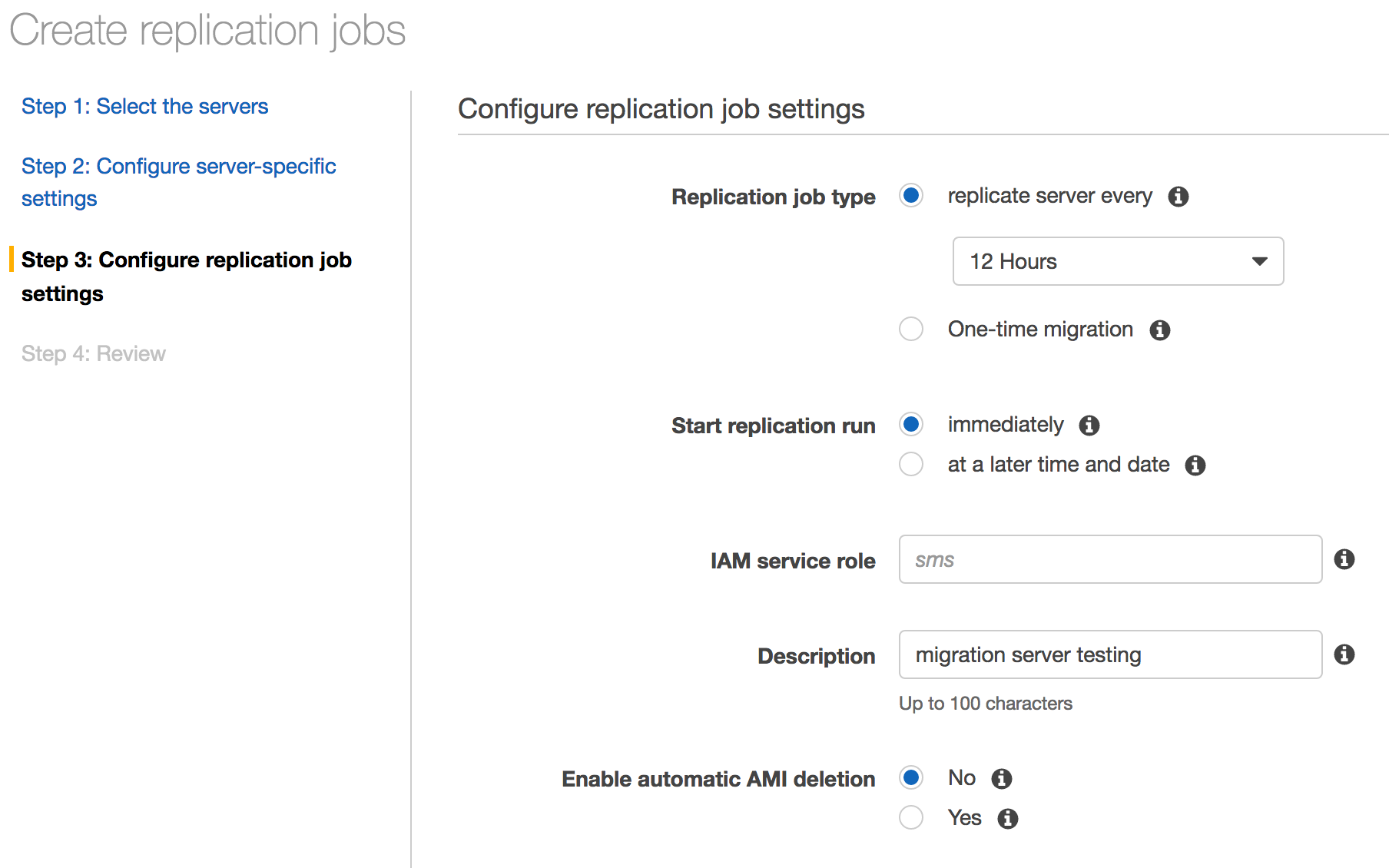Viewport: 1389px width, 868px height.
Task: Open info icon for IAM service role field
Action: (1344, 559)
